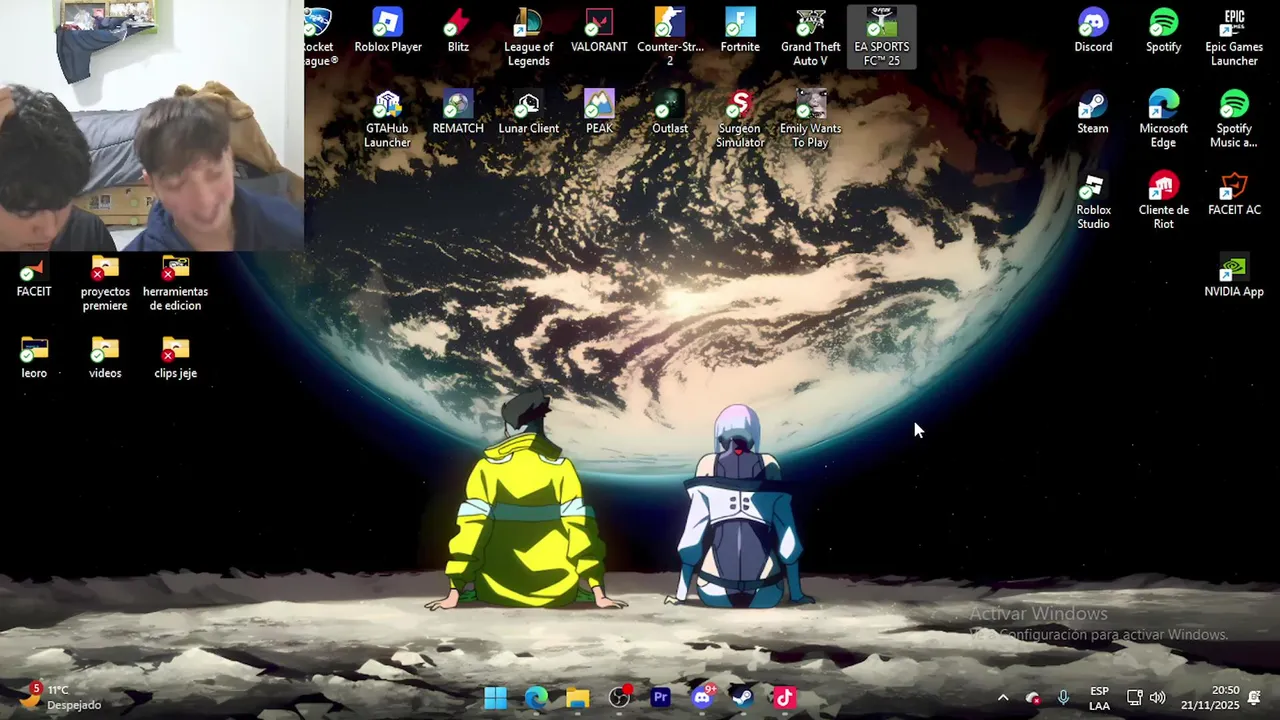Click the OBS Studio taskbar icon
The width and height of the screenshot is (1280, 720).
(620, 697)
